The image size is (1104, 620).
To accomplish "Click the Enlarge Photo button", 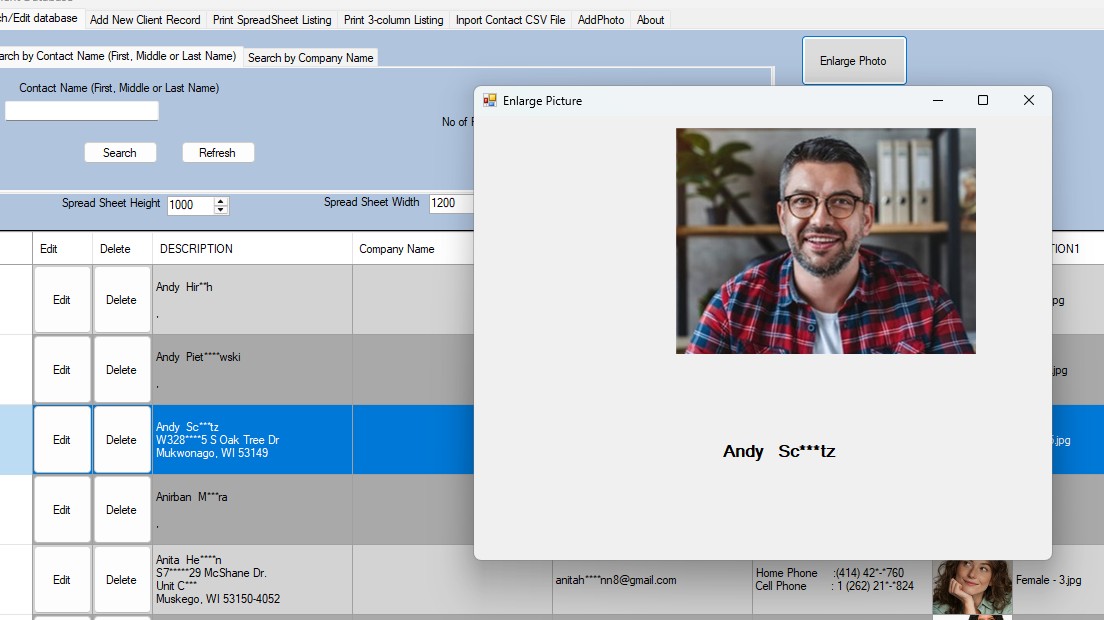I will click(854, 61).
